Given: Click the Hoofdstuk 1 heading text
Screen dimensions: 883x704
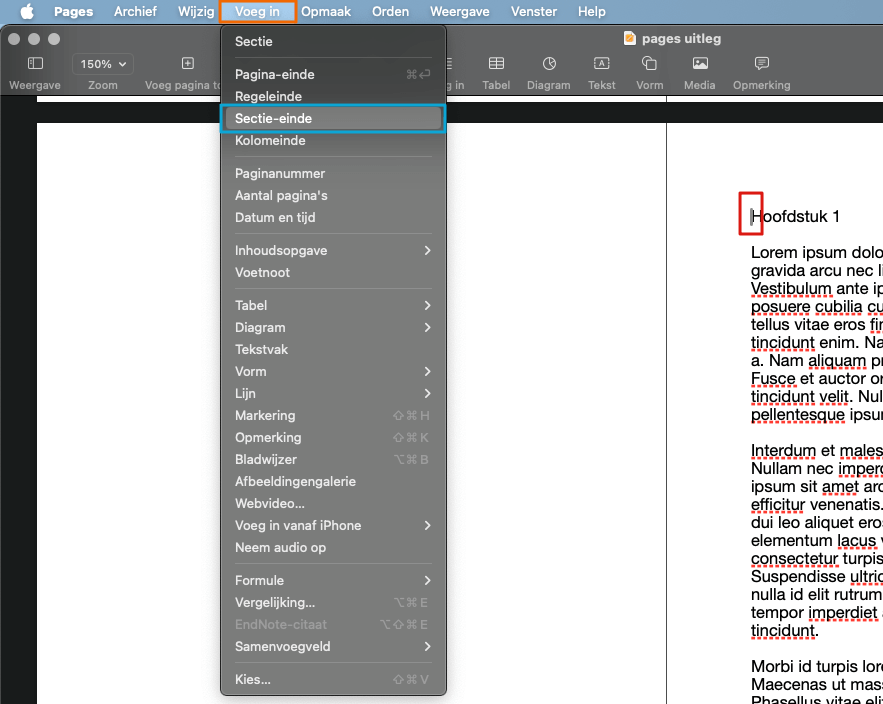Looking at the screenshot, I should coord(795,216).
